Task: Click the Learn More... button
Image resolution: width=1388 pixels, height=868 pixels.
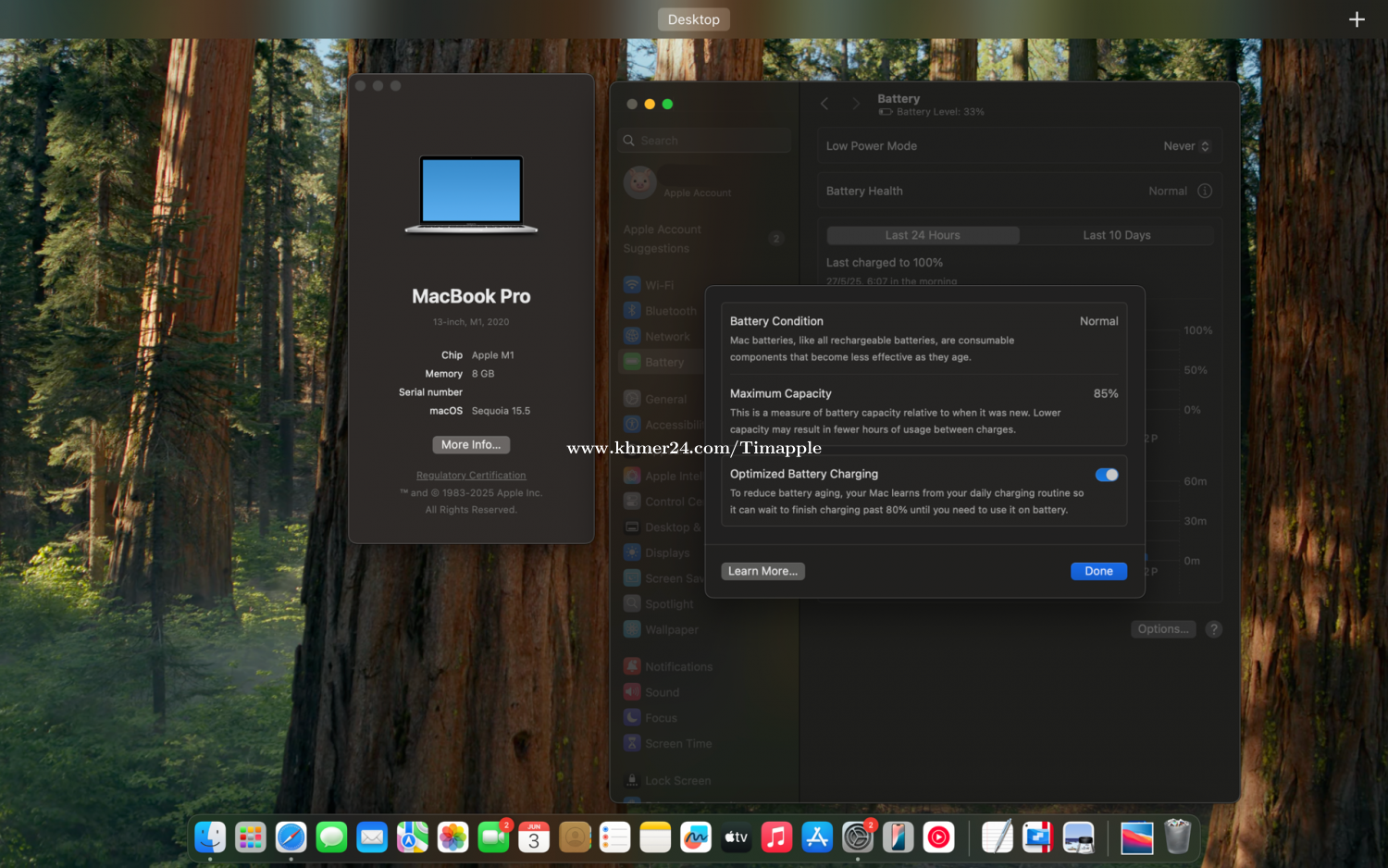Action: tap(762, 572)
